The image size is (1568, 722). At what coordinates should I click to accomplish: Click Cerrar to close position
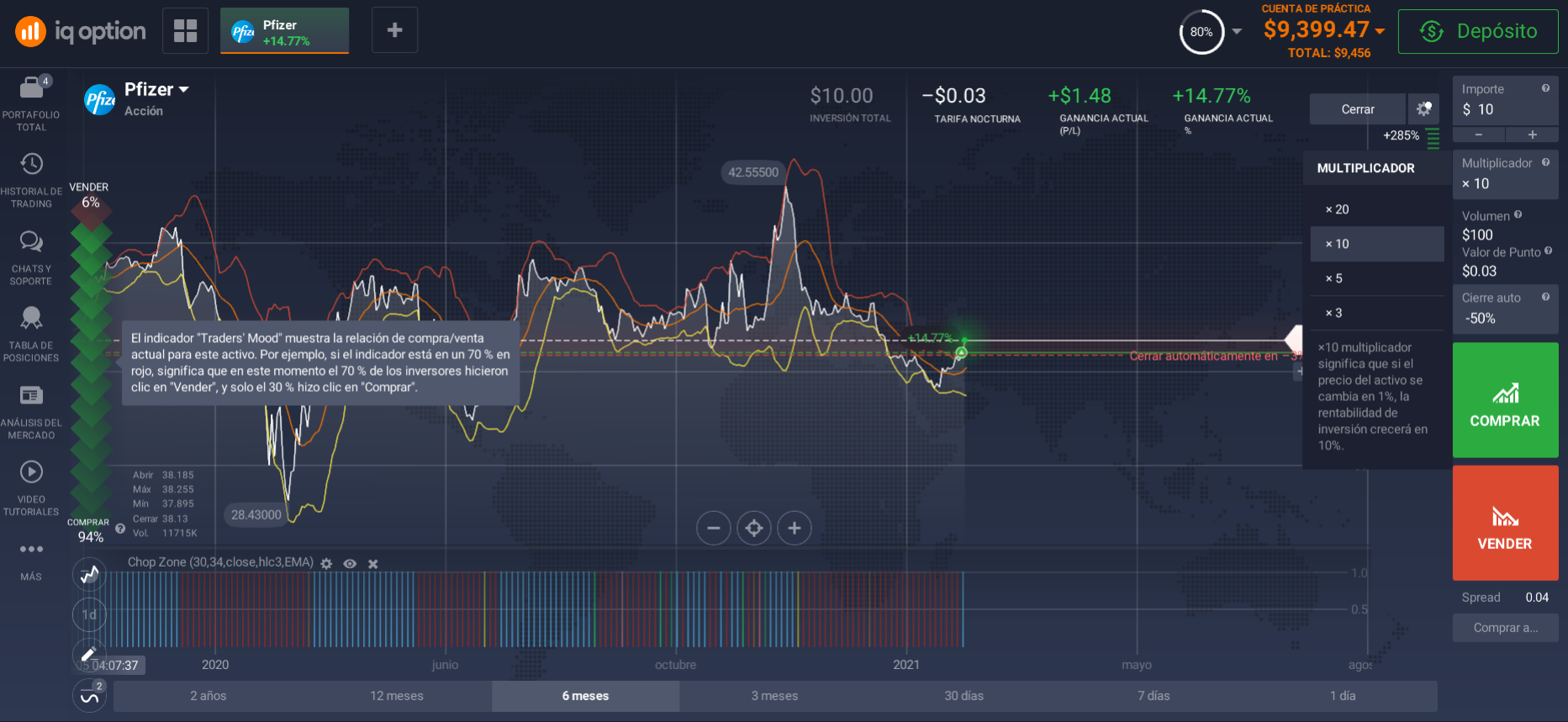[1358, 109]
